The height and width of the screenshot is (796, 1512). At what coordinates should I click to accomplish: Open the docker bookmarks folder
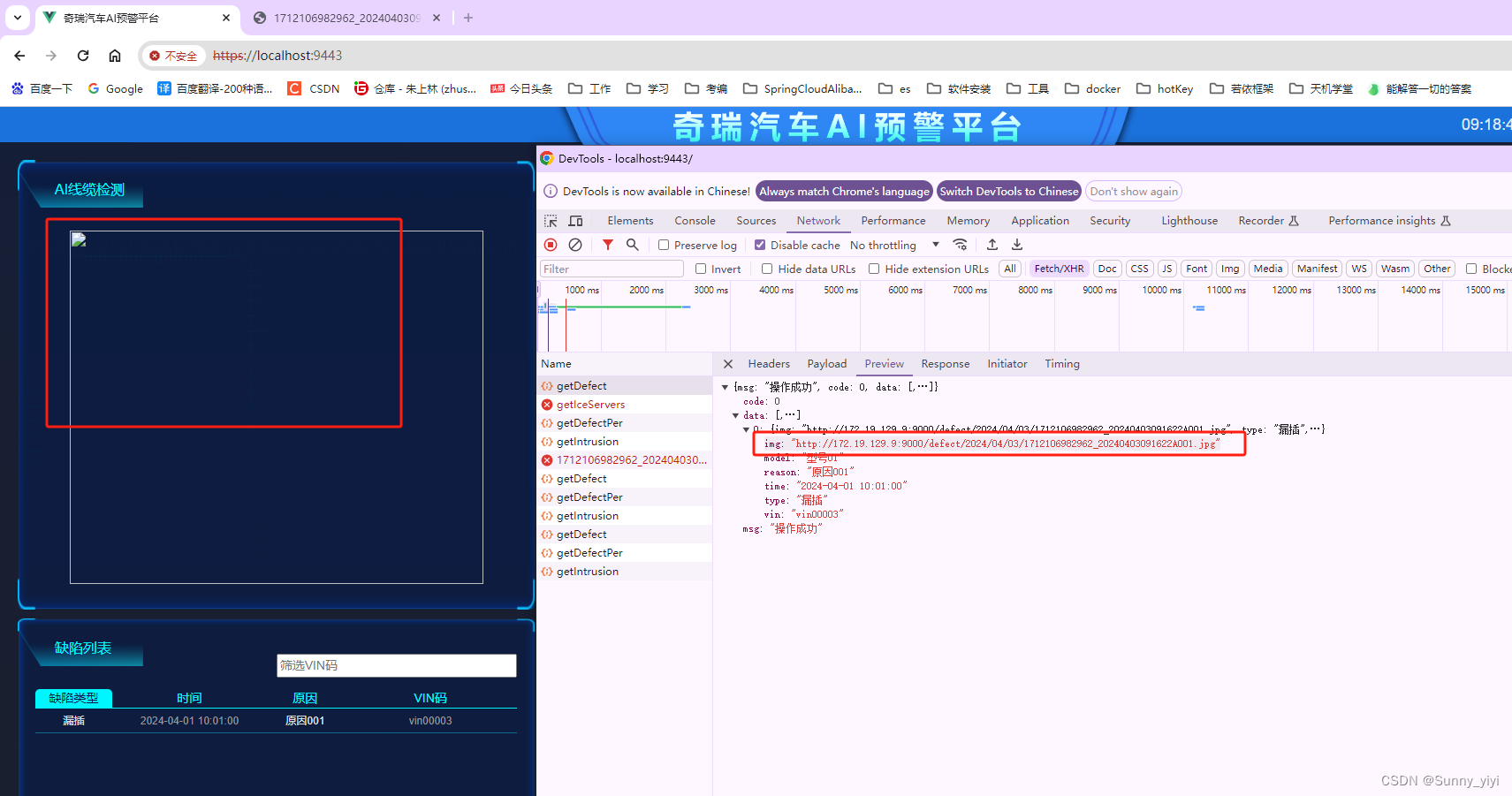tap(1092, 88)
